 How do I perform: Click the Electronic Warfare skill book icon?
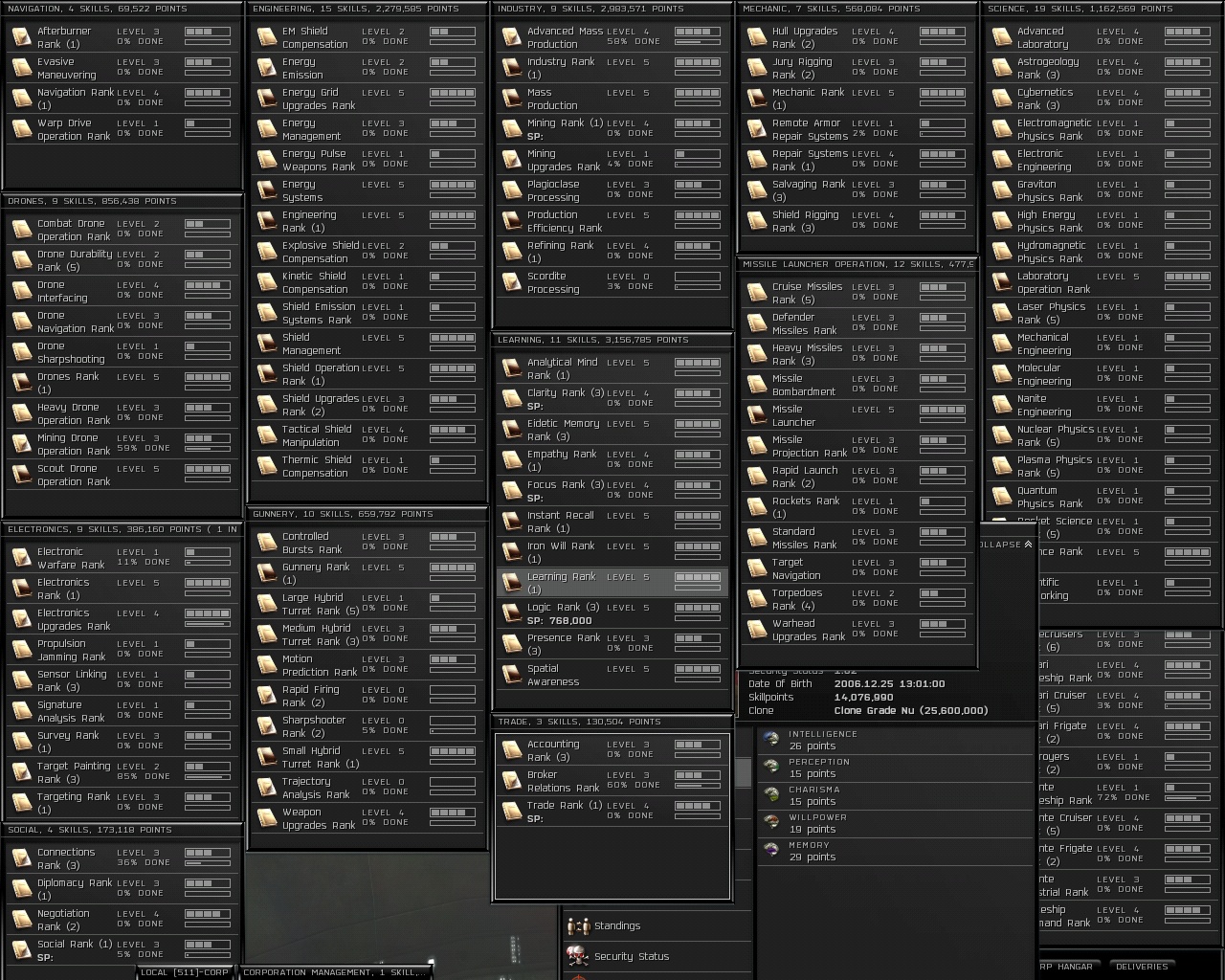[x=22, y=558]
